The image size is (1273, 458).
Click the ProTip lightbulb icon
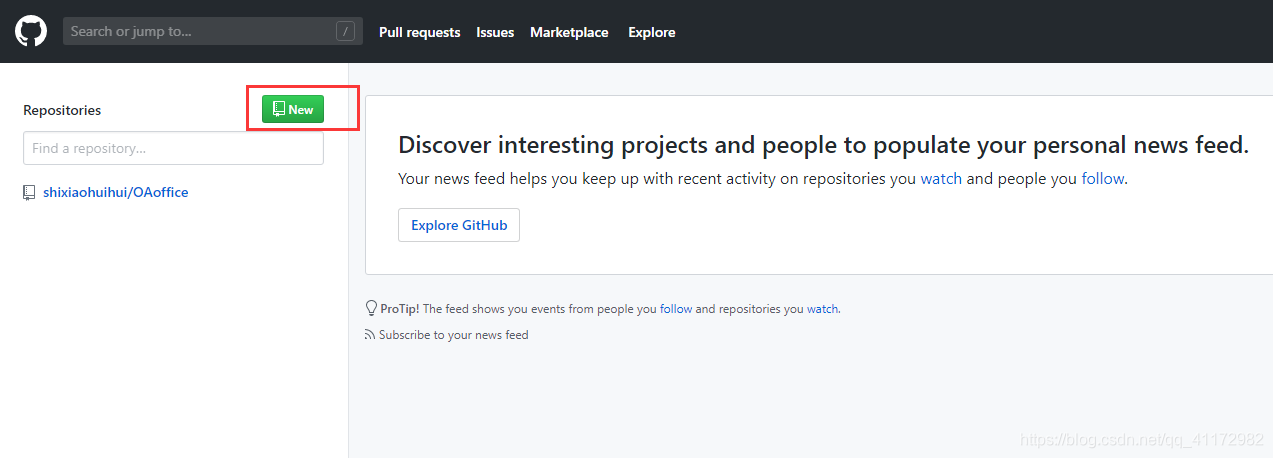pos(371,309)
